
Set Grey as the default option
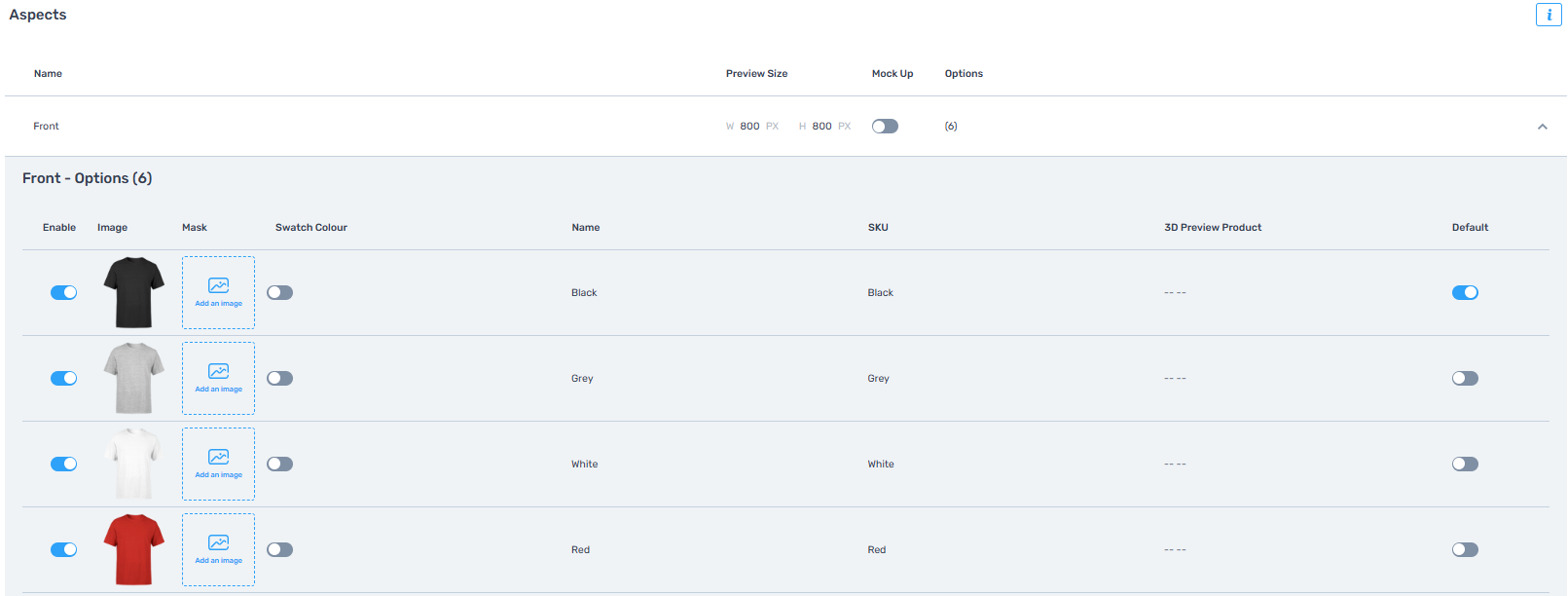[1465, 378]
